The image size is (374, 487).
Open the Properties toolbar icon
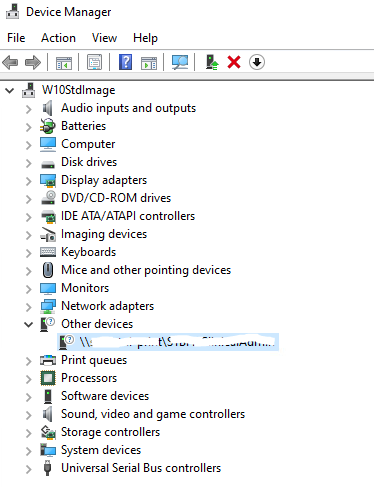tap(95, 62)
